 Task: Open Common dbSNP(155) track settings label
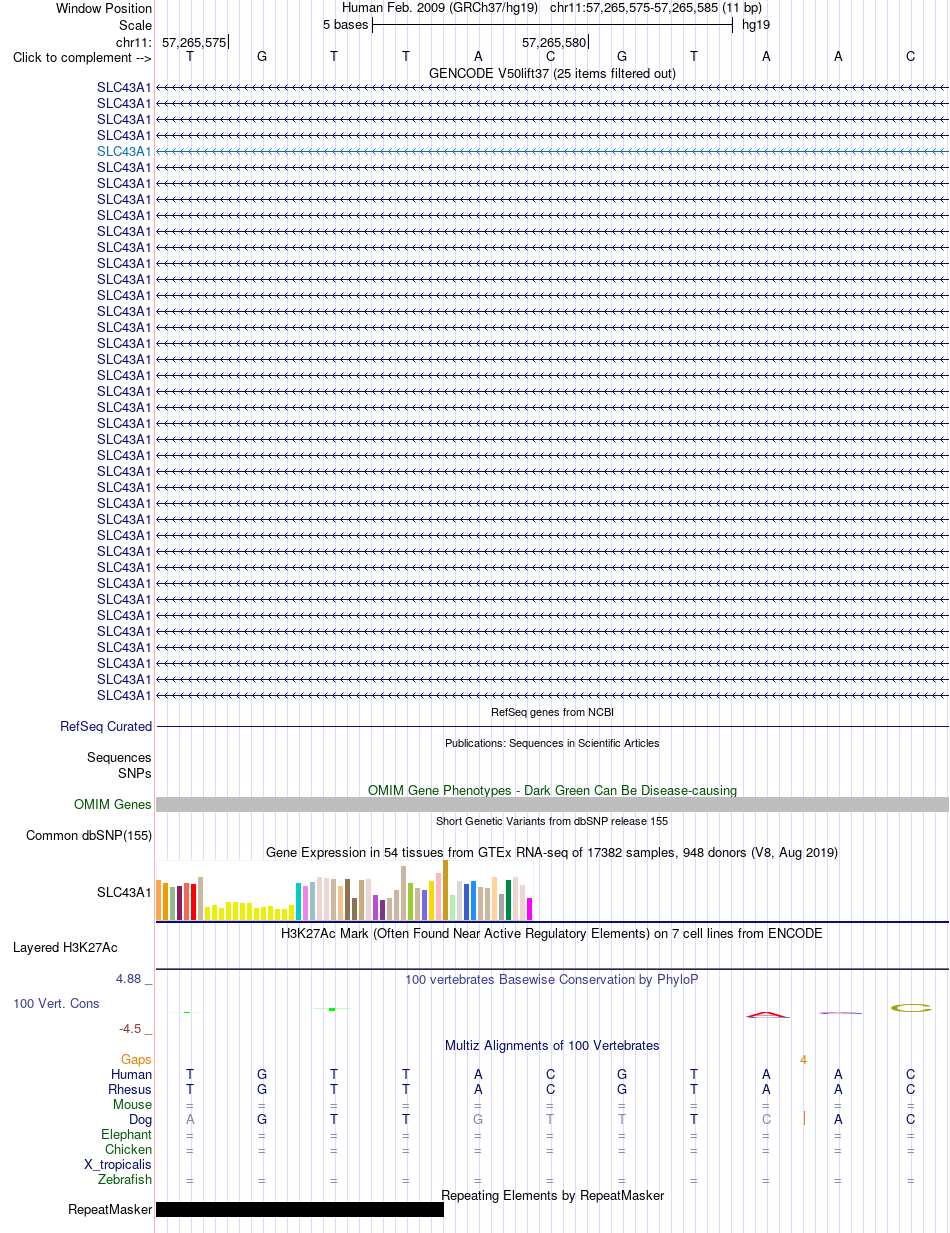[x=89, y=836]
